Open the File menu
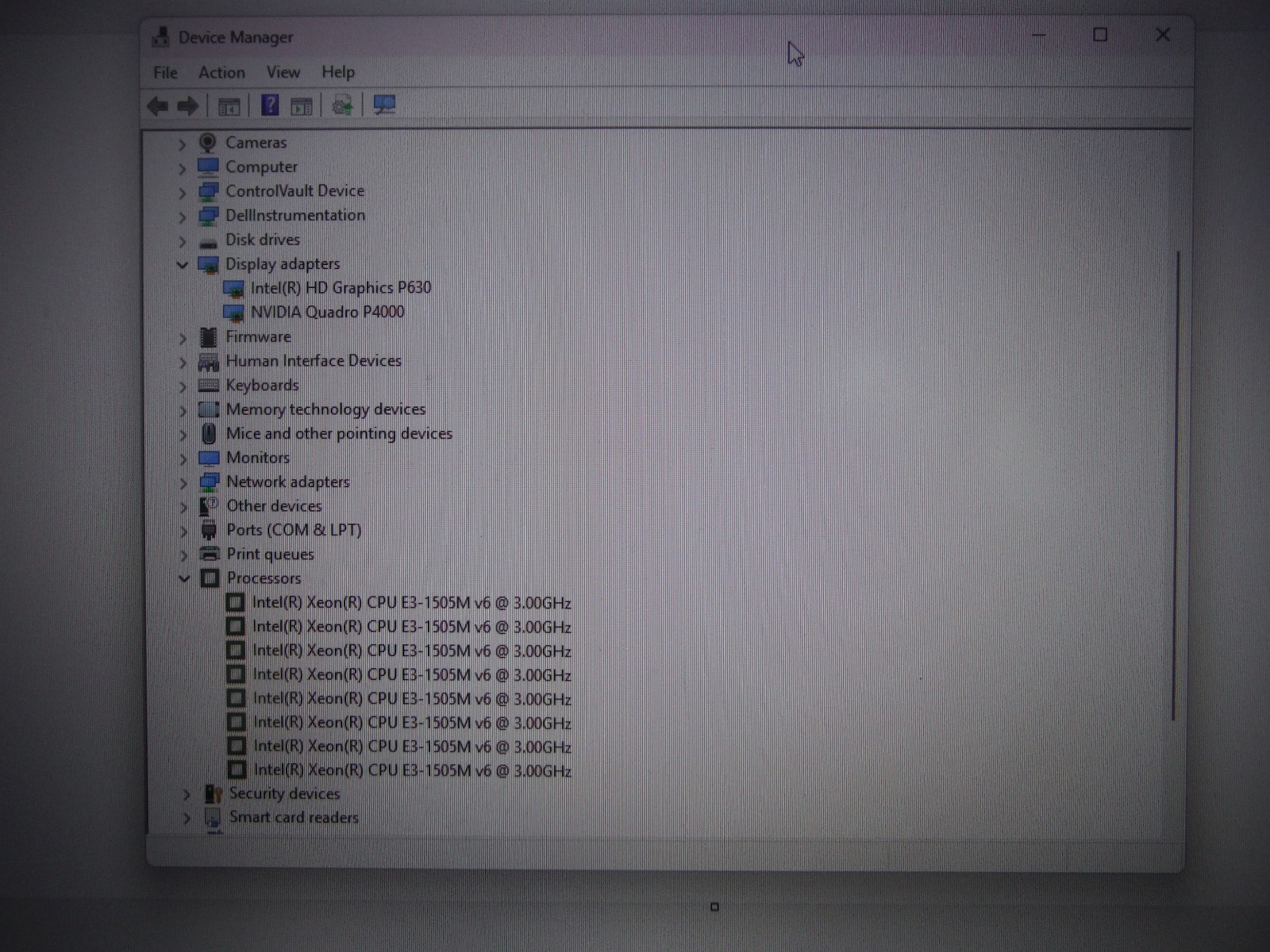The height and width of the screenshot is (952, 1270). click(x=165, y=72)
